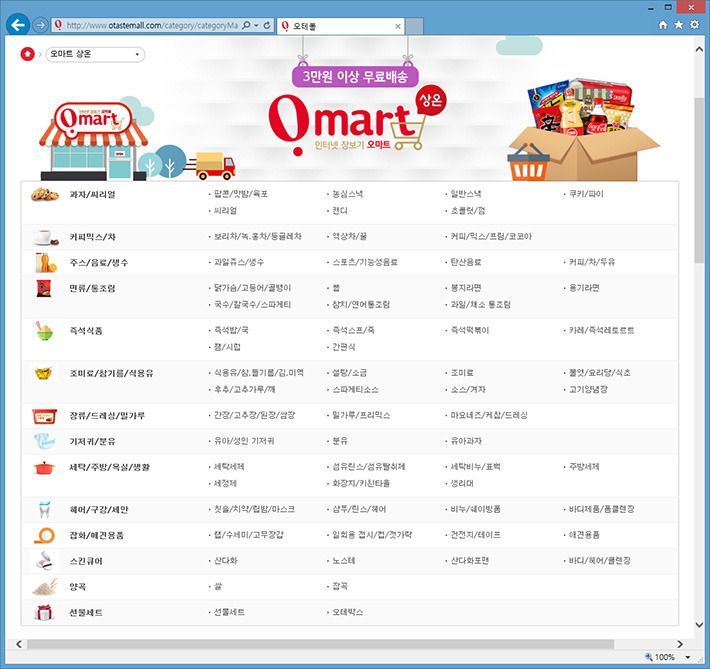The width and height of the screenshot is (710, 669).
Task: Click the orange hose icon for 잡화/애견용품
Action: [44, 535]
